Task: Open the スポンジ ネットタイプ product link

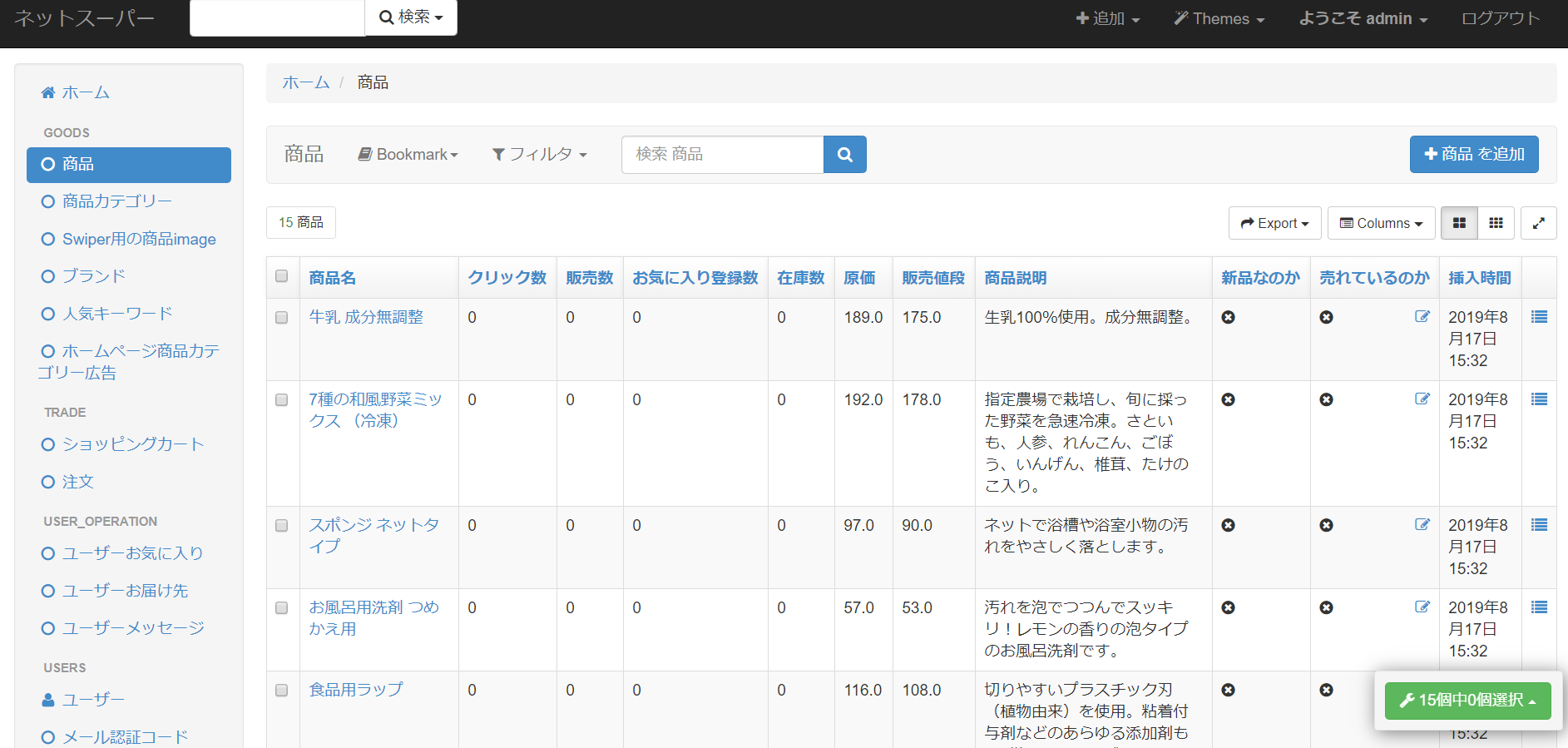Action: click(x=373, y=536)
